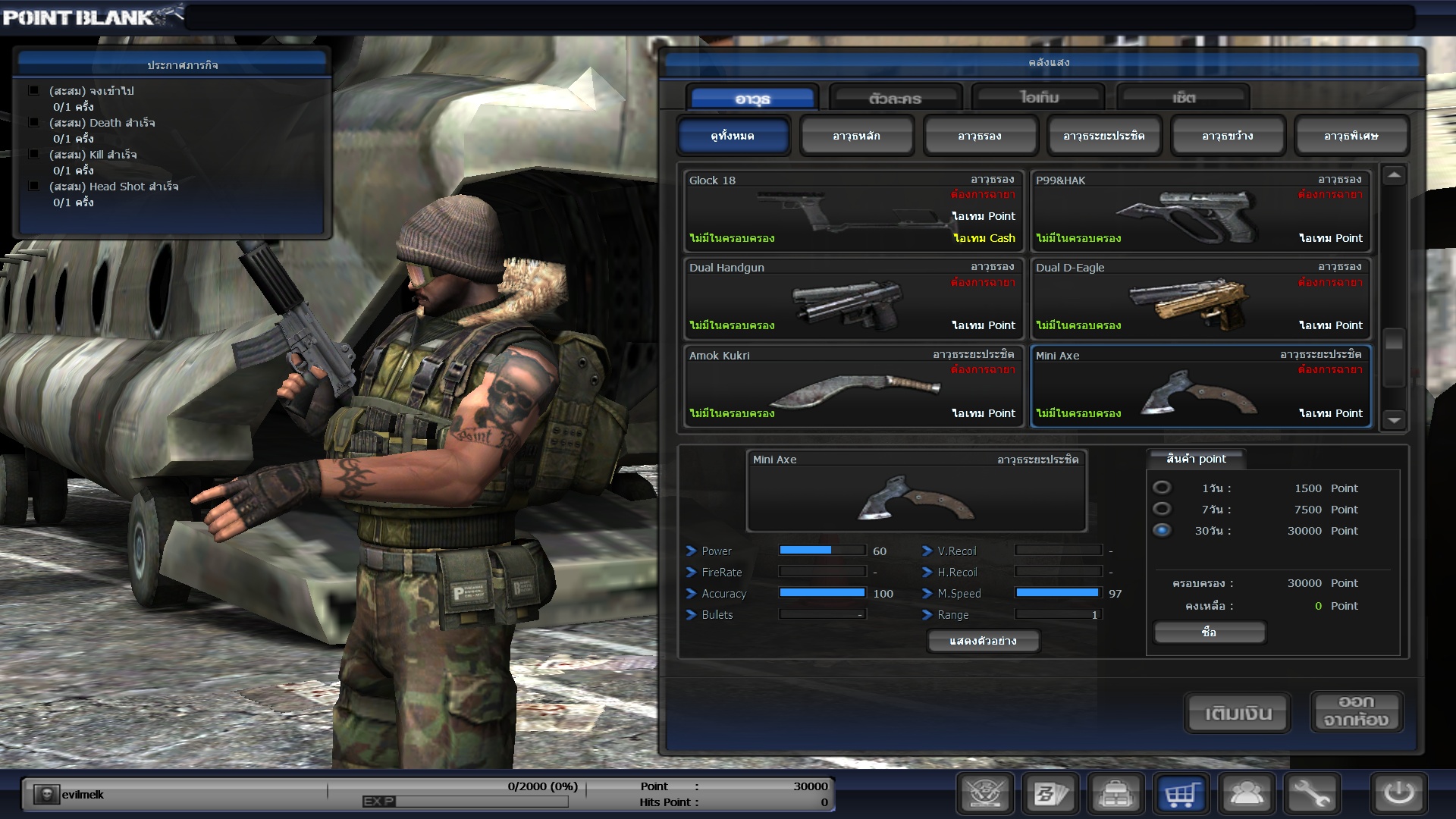This screenshot has height=819, width=1456.
Task: Open the PB mission cards icon
Action: [x=1050, y=794]
